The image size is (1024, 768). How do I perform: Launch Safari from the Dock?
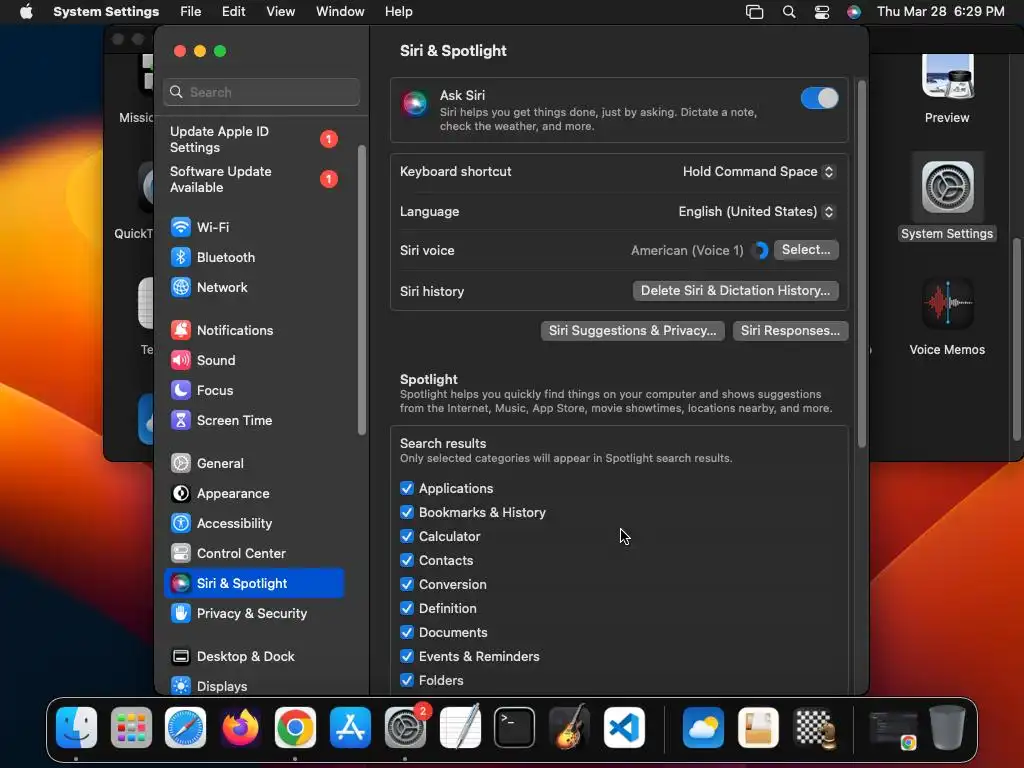point(185,728)
